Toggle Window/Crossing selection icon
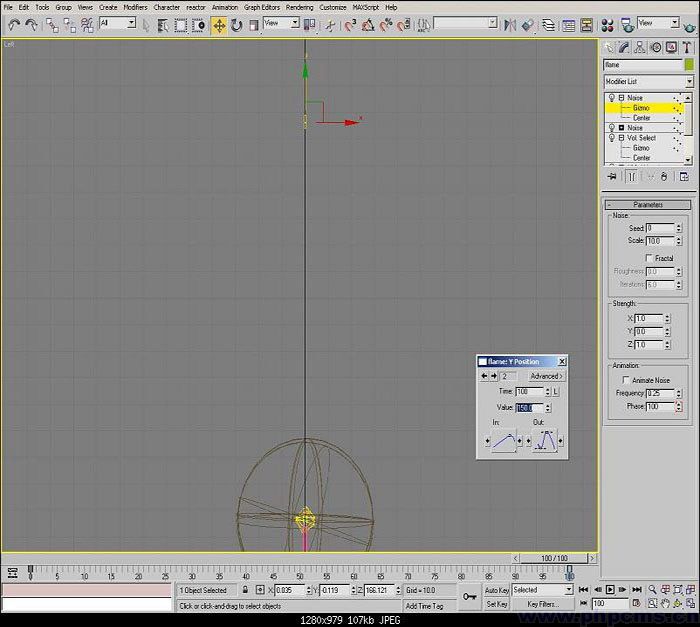This screenshot has width=700, height=627. pos(198,25)
